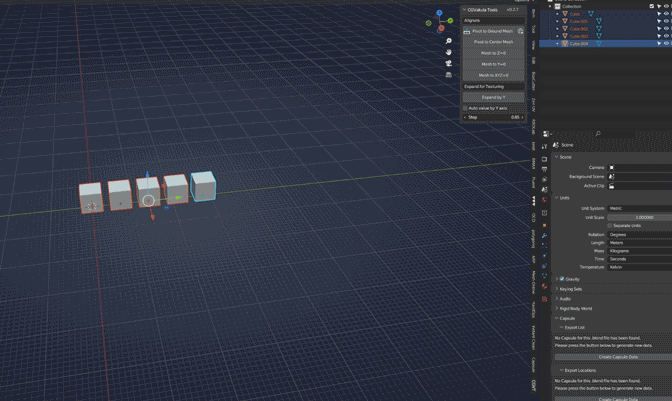Click the Step value field

coord(493,117)
